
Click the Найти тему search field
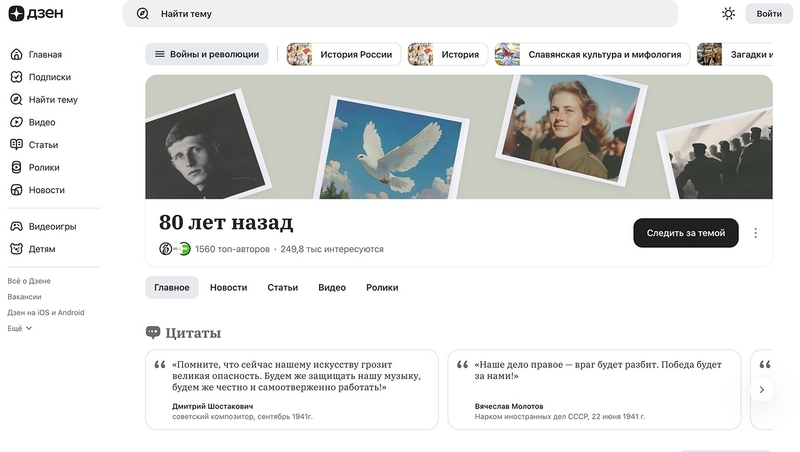click(400, 14)
